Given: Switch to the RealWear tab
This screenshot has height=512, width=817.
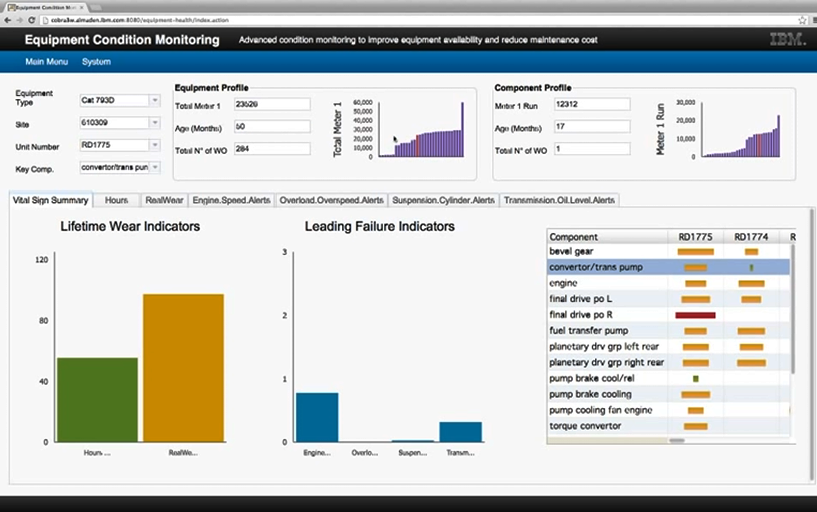Looking at the screenshot, I should click(x=164, y=200).
